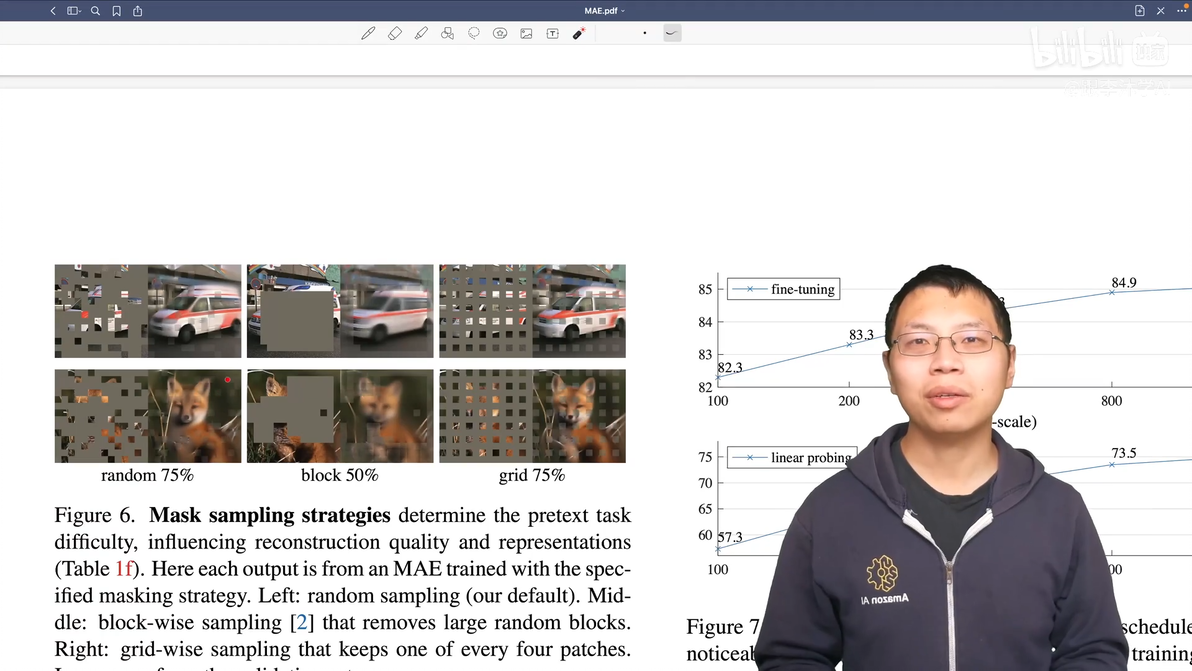The image size is (1192, 671).
Task: Click the linear probing legend box
Action: coord(791,457)
